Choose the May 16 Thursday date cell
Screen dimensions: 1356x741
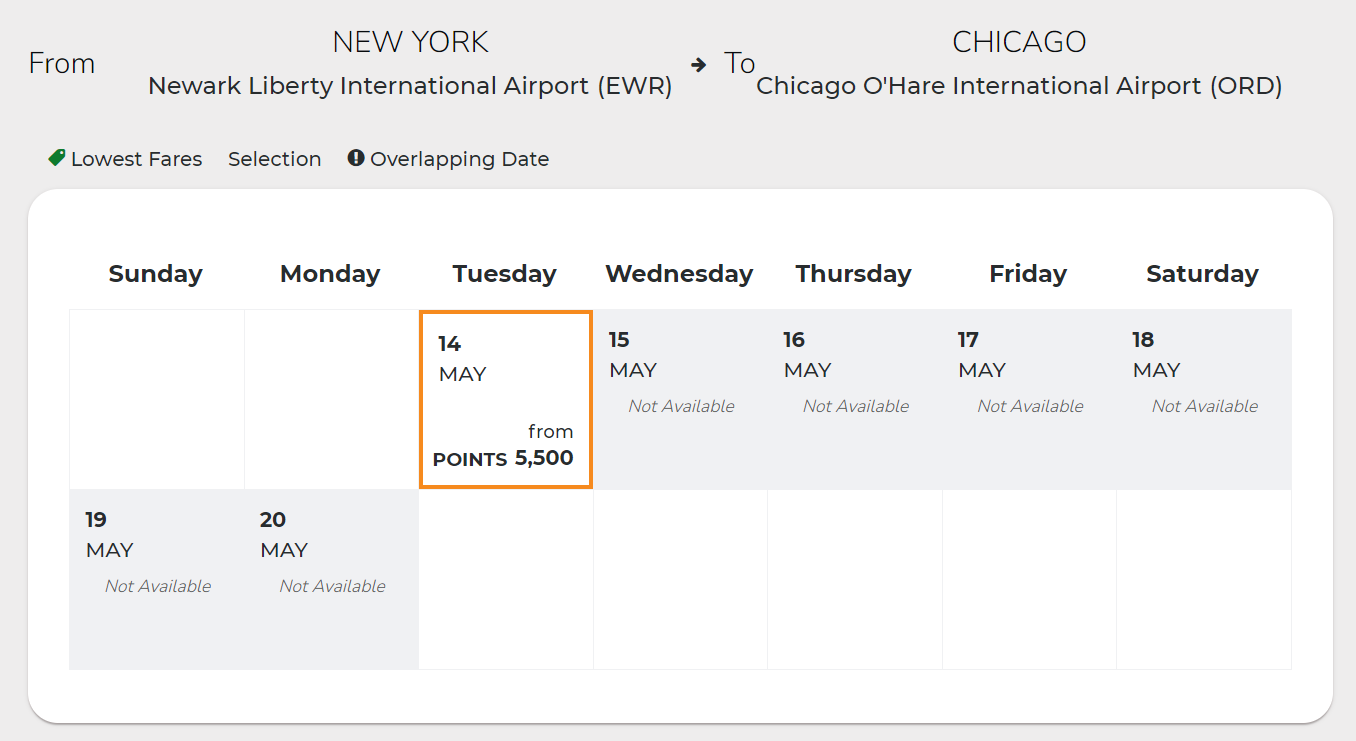(x=855, y=399)
